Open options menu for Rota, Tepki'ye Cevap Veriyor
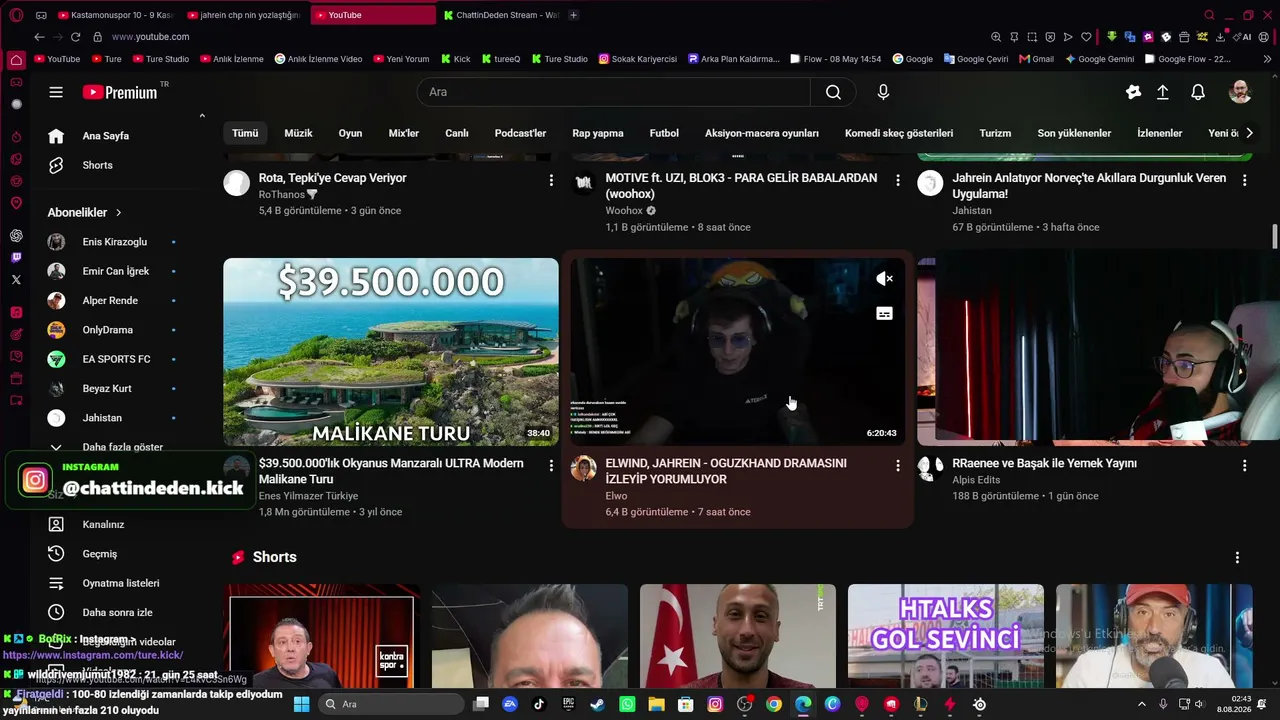Screen dimensions: 1280x720 551,180
